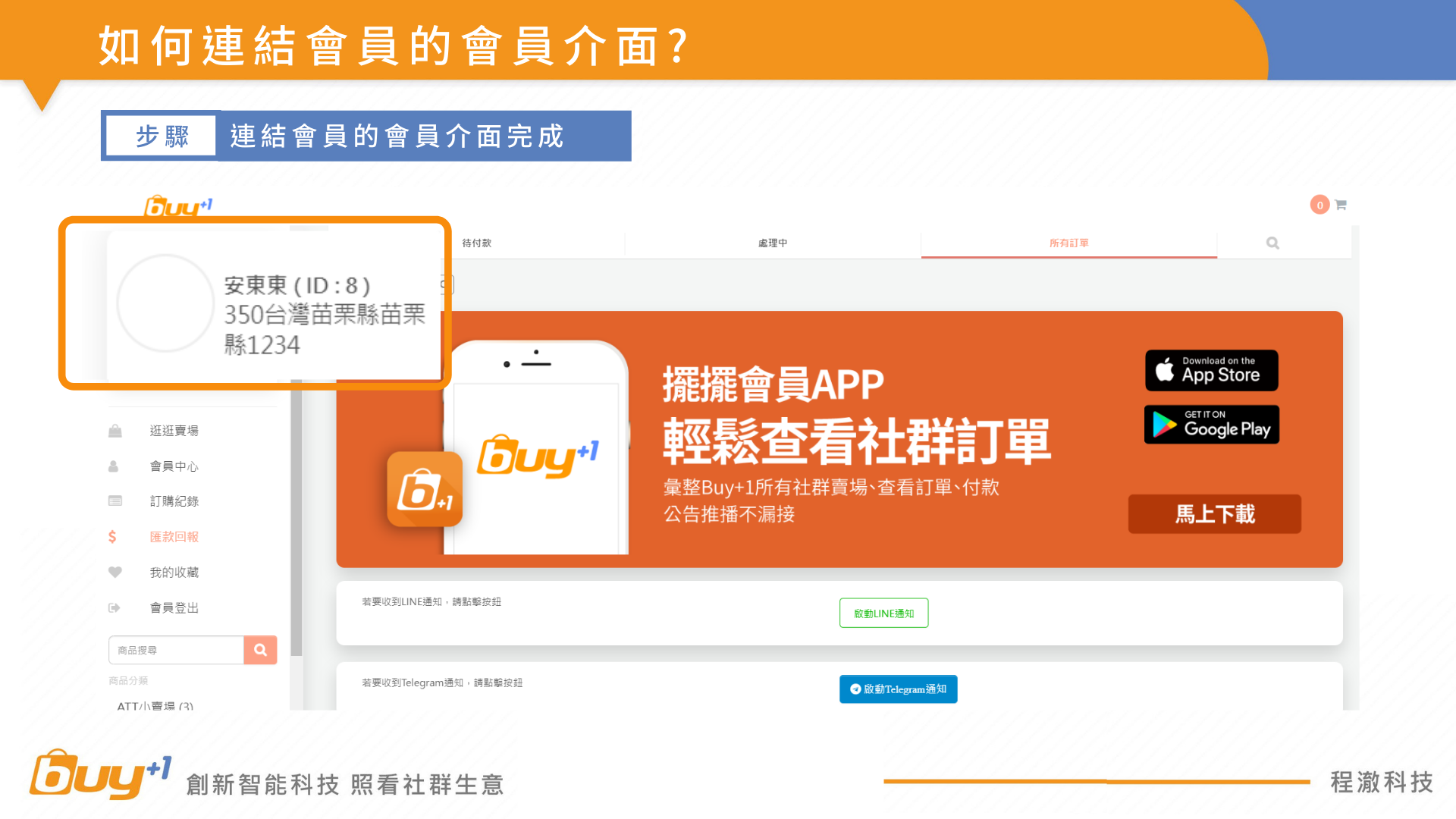Screen dimensions: 1456x819
Task: Click the shopping cart icon
Action: click(x=1340, y=205)
